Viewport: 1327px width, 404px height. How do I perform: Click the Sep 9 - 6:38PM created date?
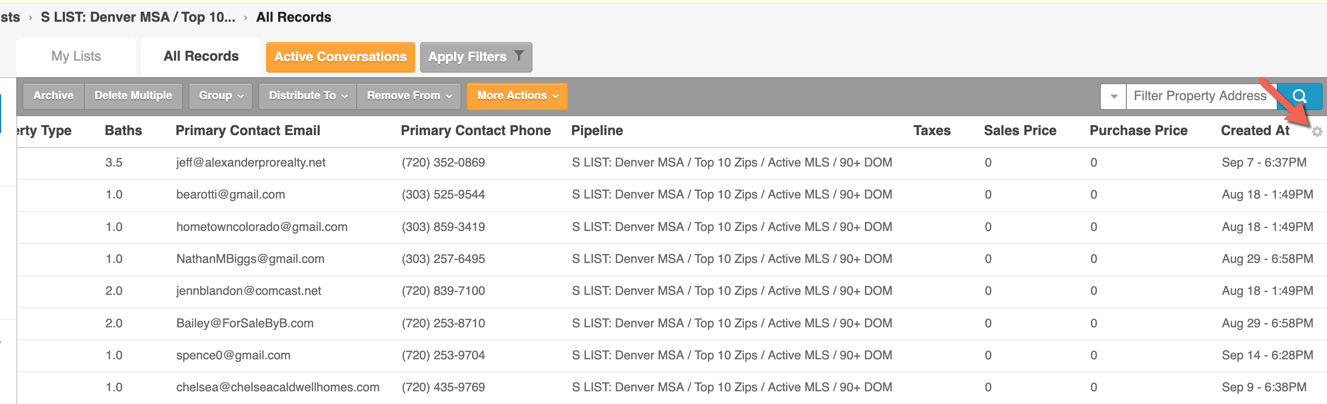[1264, 387]
